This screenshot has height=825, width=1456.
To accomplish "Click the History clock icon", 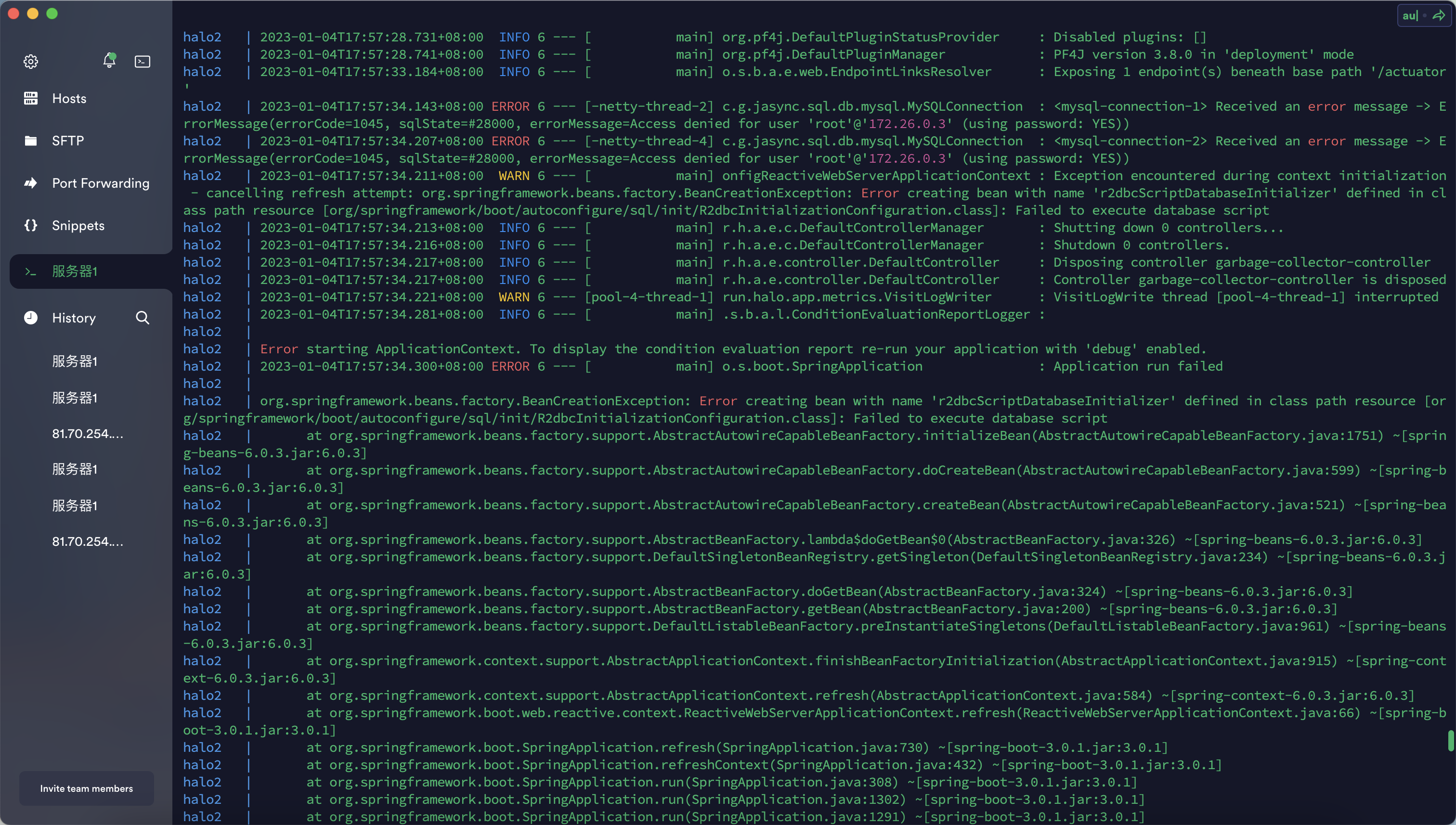I will tap(31, 318).
